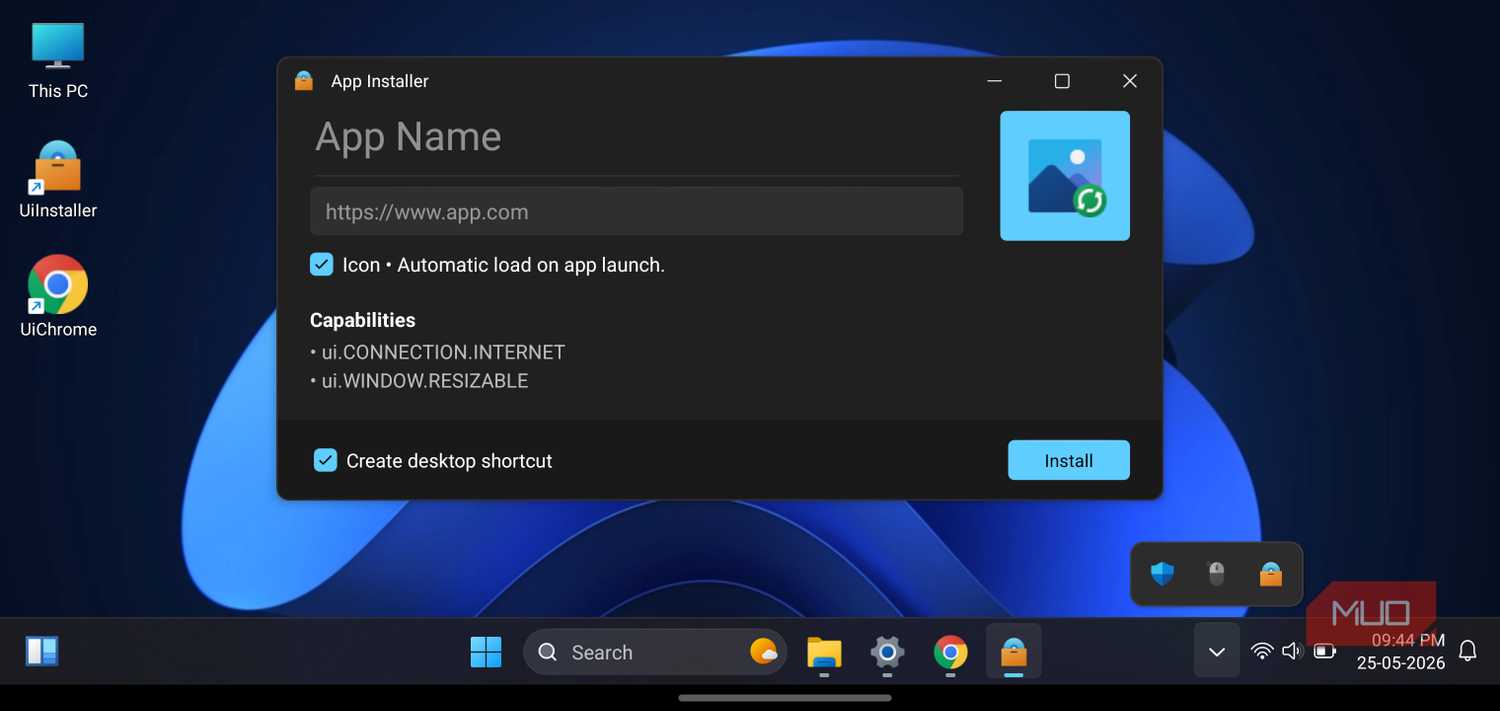Click the mouse icon in tray flyout
The width and height of the screenshot is (1500, 711).
(1216, 574)
